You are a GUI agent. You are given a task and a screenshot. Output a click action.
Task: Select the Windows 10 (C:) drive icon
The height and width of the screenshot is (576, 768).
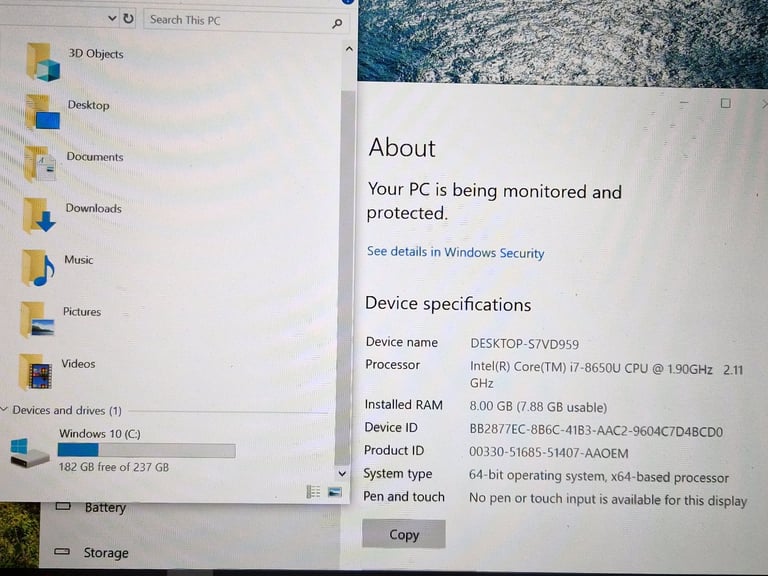(29, 453)
